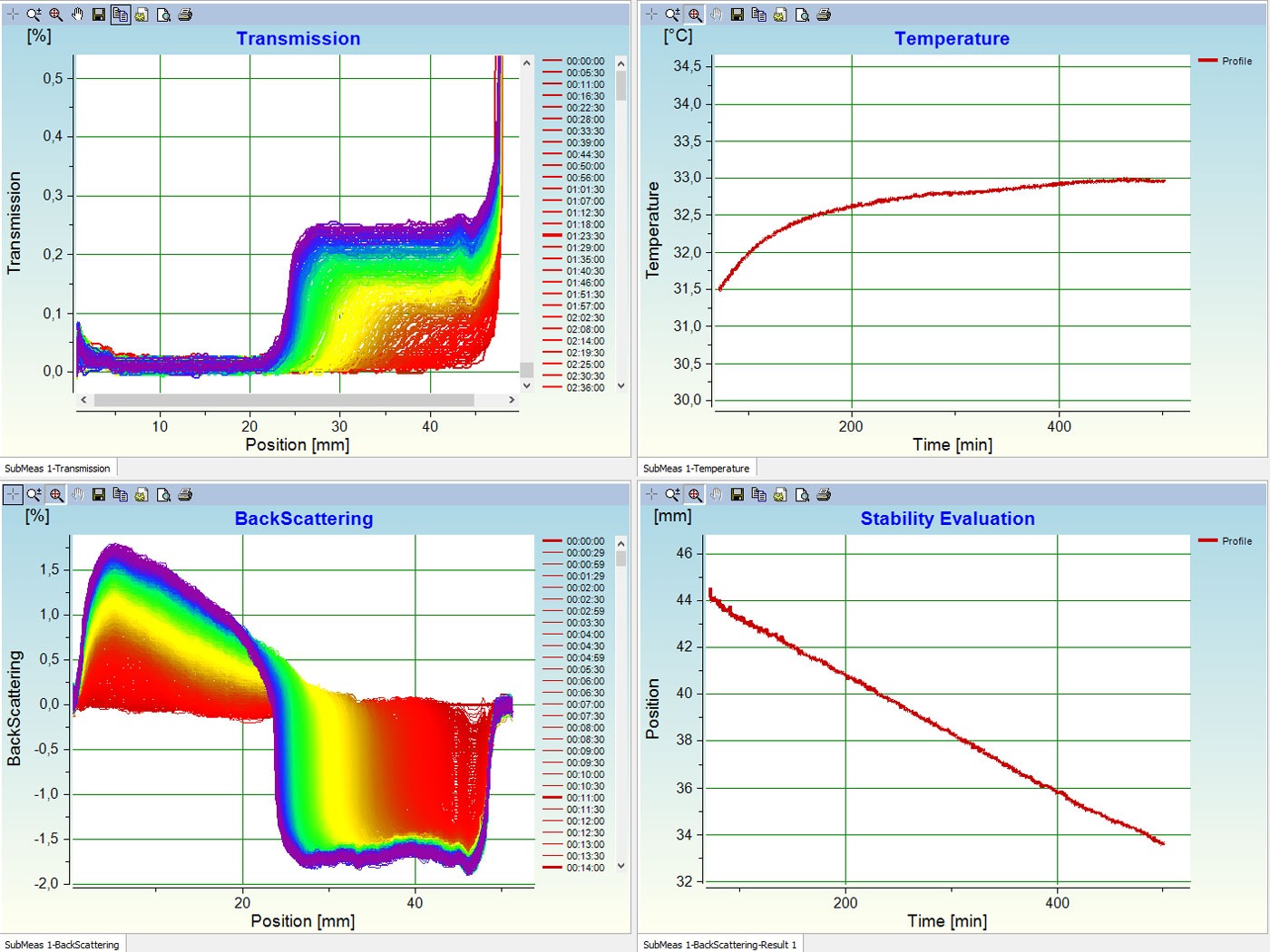Open the export icon in the Stability Evaluation toolbar

tap(779, 494)
